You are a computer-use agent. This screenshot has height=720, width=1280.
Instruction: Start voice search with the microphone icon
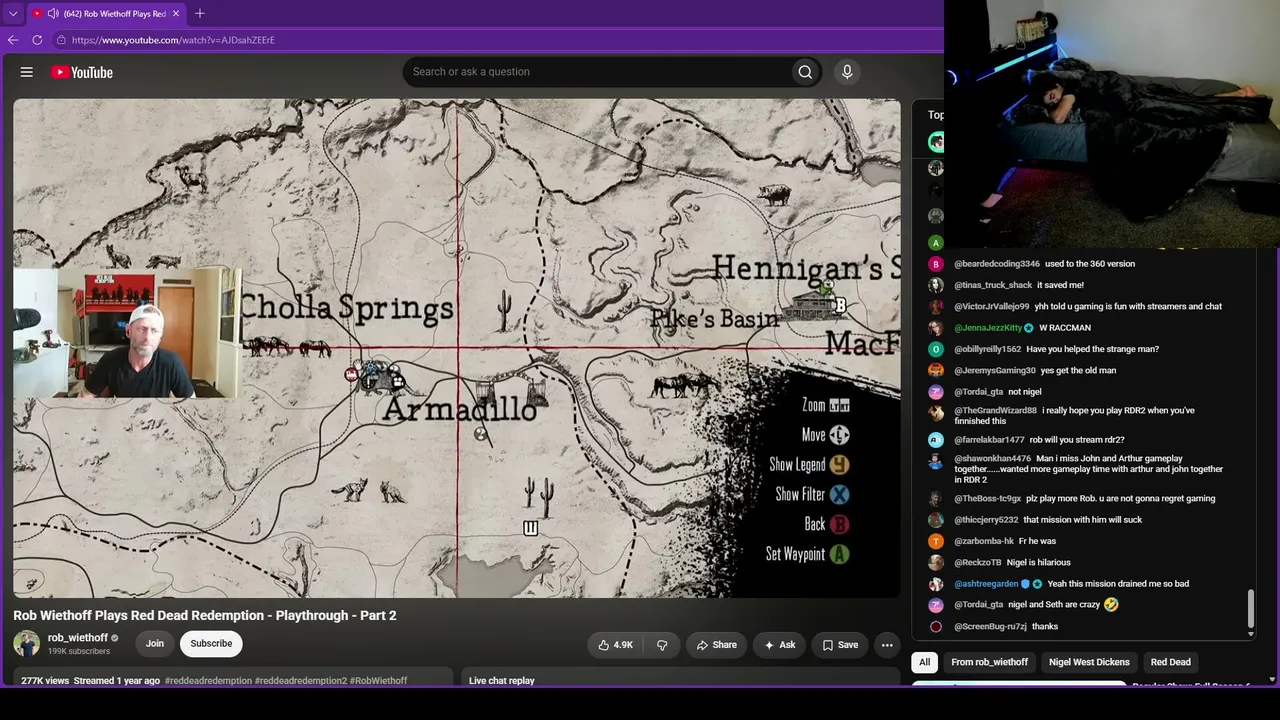pos(847,72)
